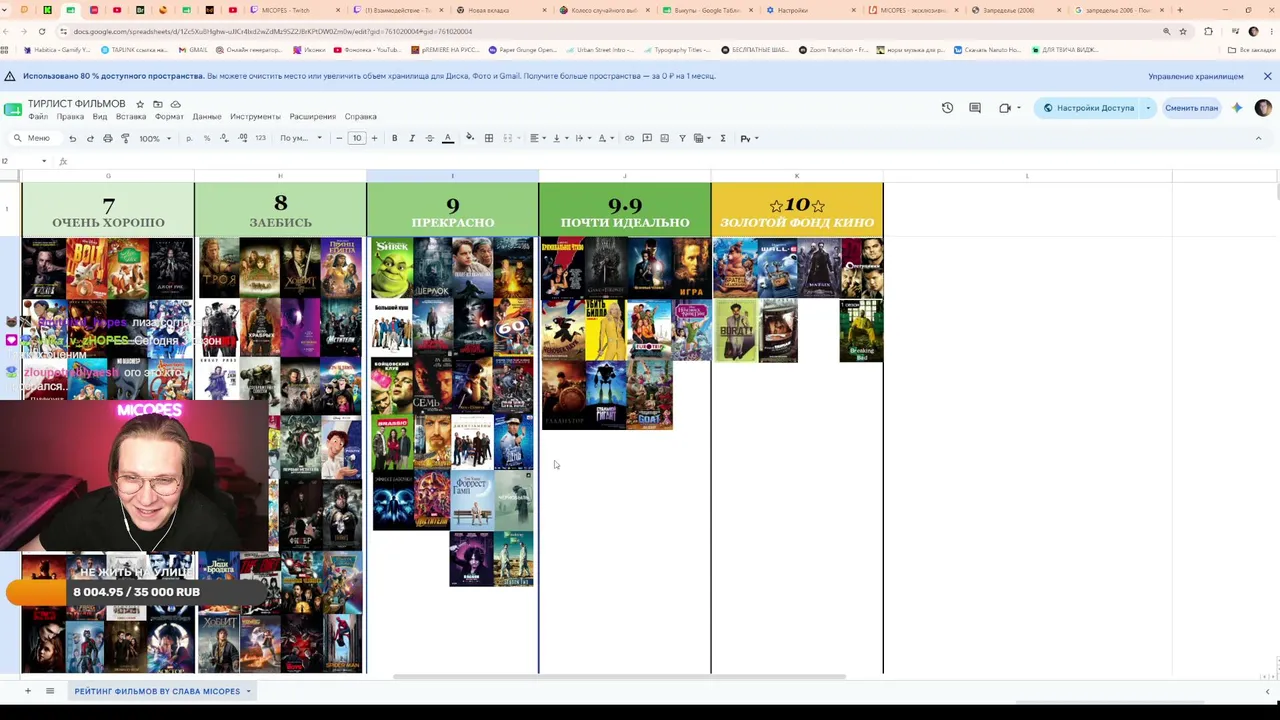Show all sheets list icon
Screen dimensions: 1280x720
pos(50,691)
